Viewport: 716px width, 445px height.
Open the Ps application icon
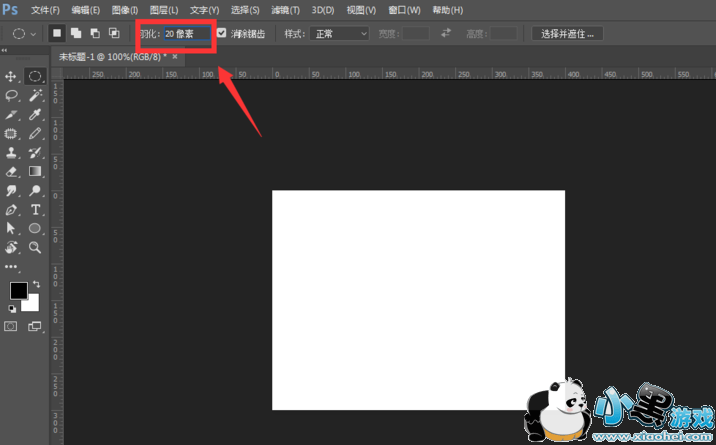point(10,10)
